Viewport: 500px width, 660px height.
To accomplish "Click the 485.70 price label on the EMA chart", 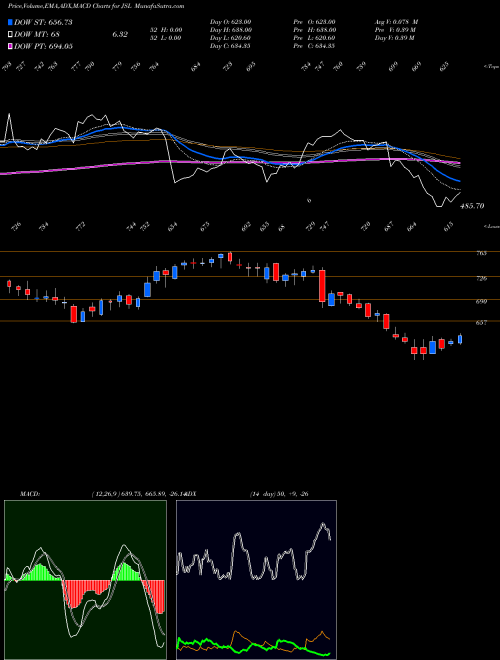I will coord(472,206).
